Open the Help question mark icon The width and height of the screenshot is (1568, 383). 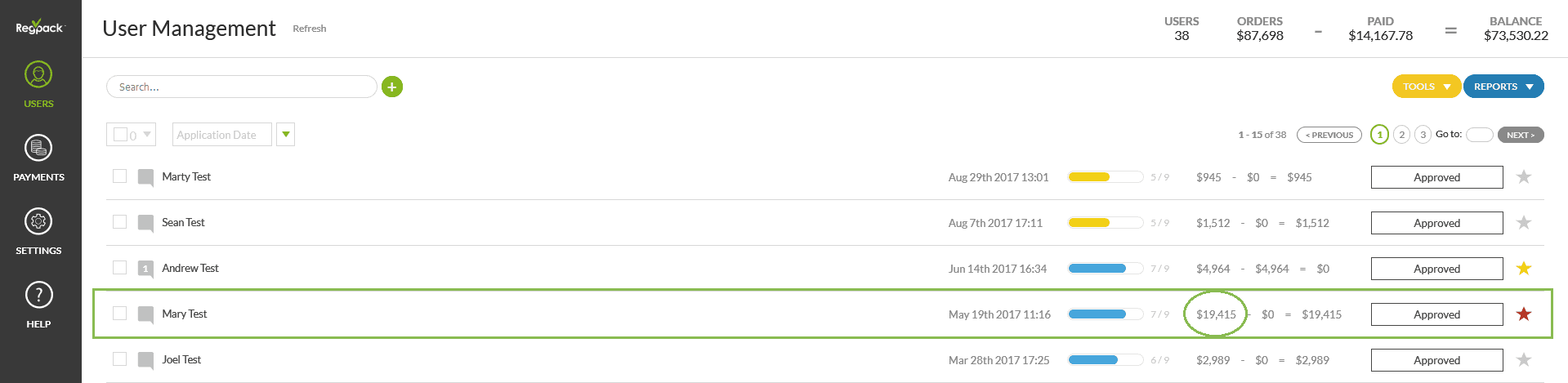[x=38, y=296]
